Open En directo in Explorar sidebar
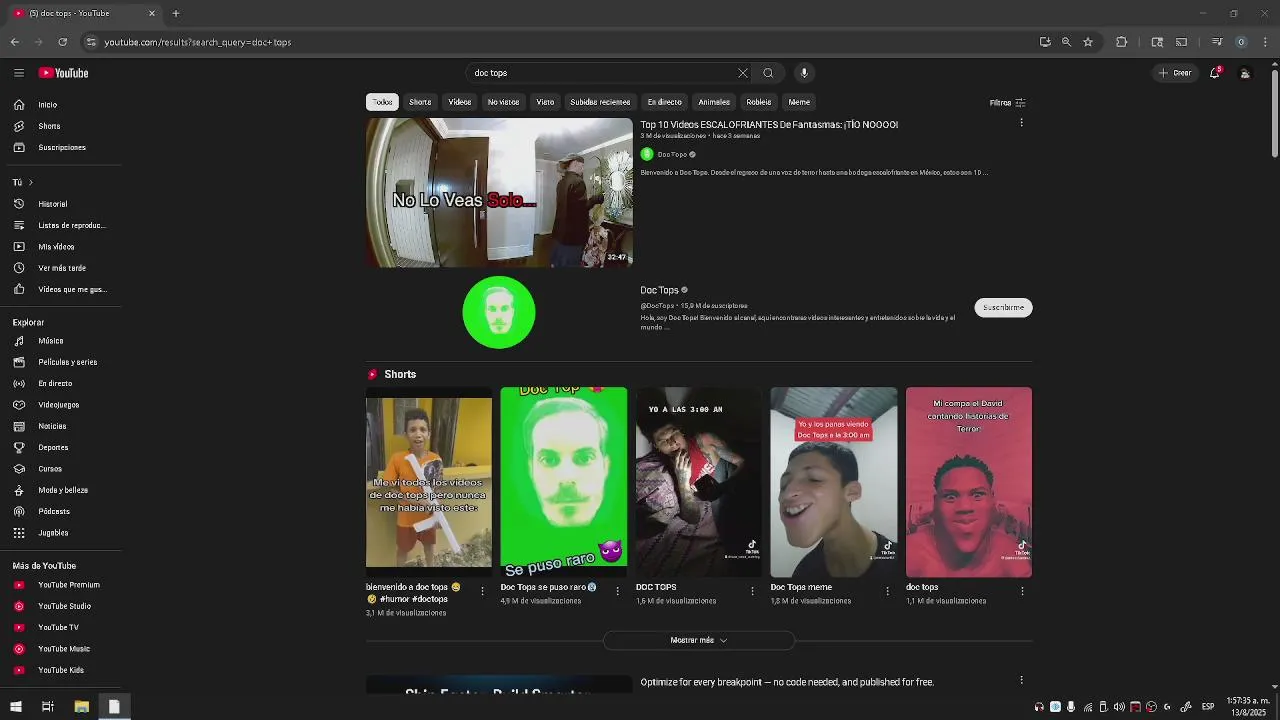Screen dimensions: 1280x720 click(66, 383)
